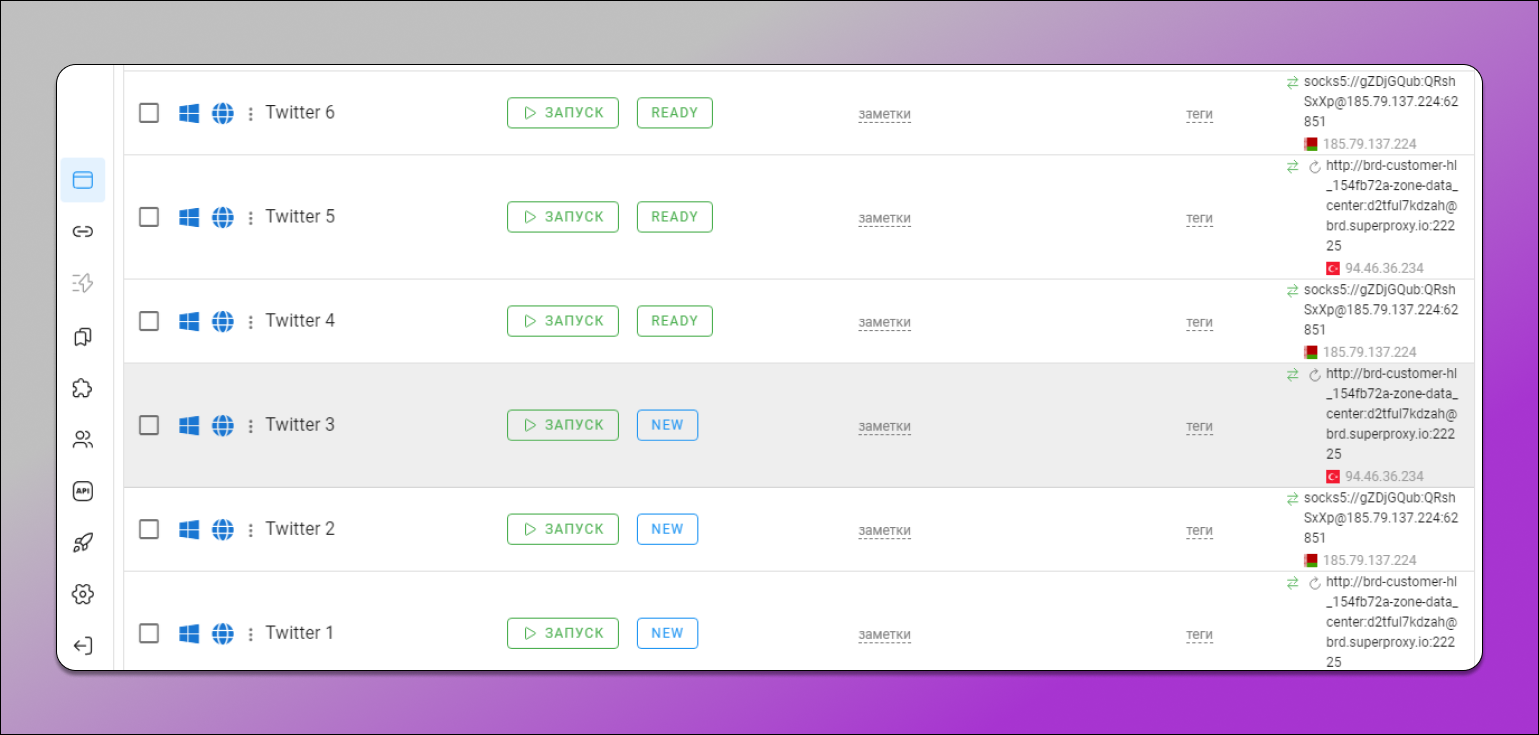Click the Windows OS icon for Twitter 2
The image size is (1539, 735).
(189, 529)
